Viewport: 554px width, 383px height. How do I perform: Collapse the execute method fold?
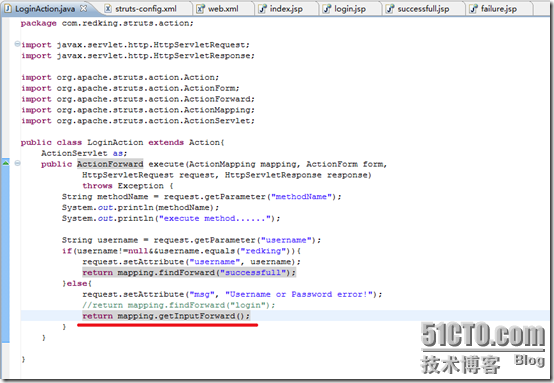(17, 163)
